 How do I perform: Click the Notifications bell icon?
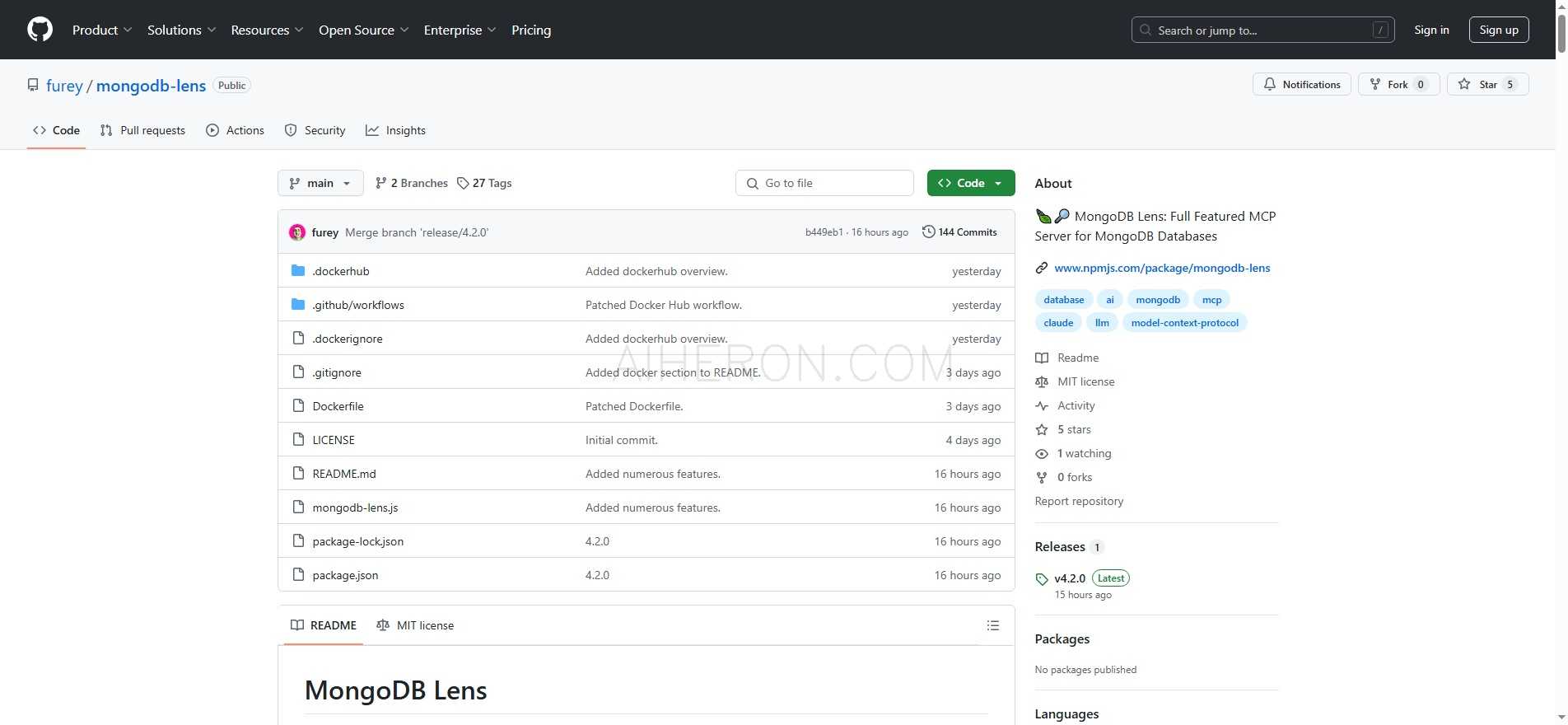(1270, 84)
